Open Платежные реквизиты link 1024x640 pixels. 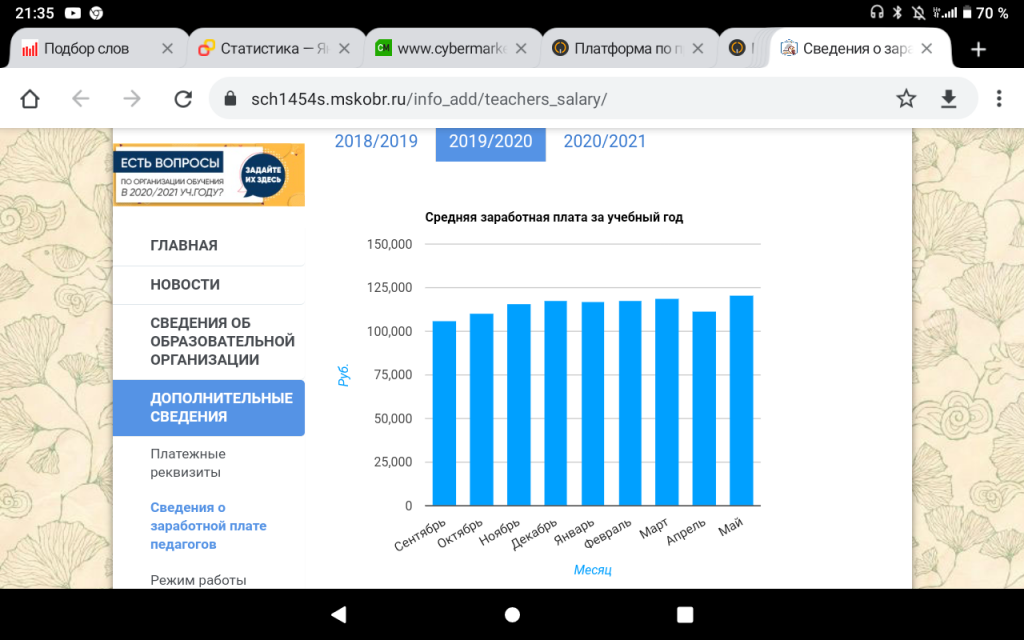[188, 463]
